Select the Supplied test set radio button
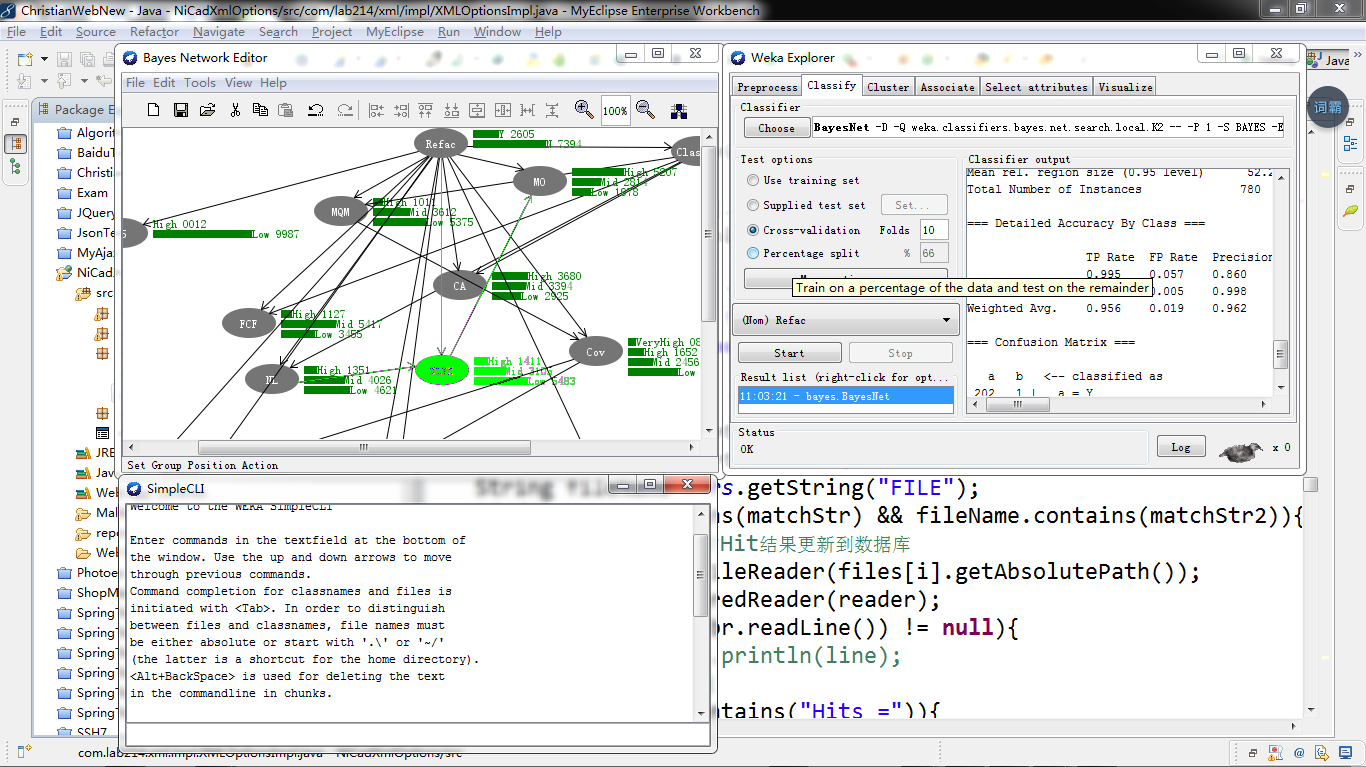 (753, 205)
